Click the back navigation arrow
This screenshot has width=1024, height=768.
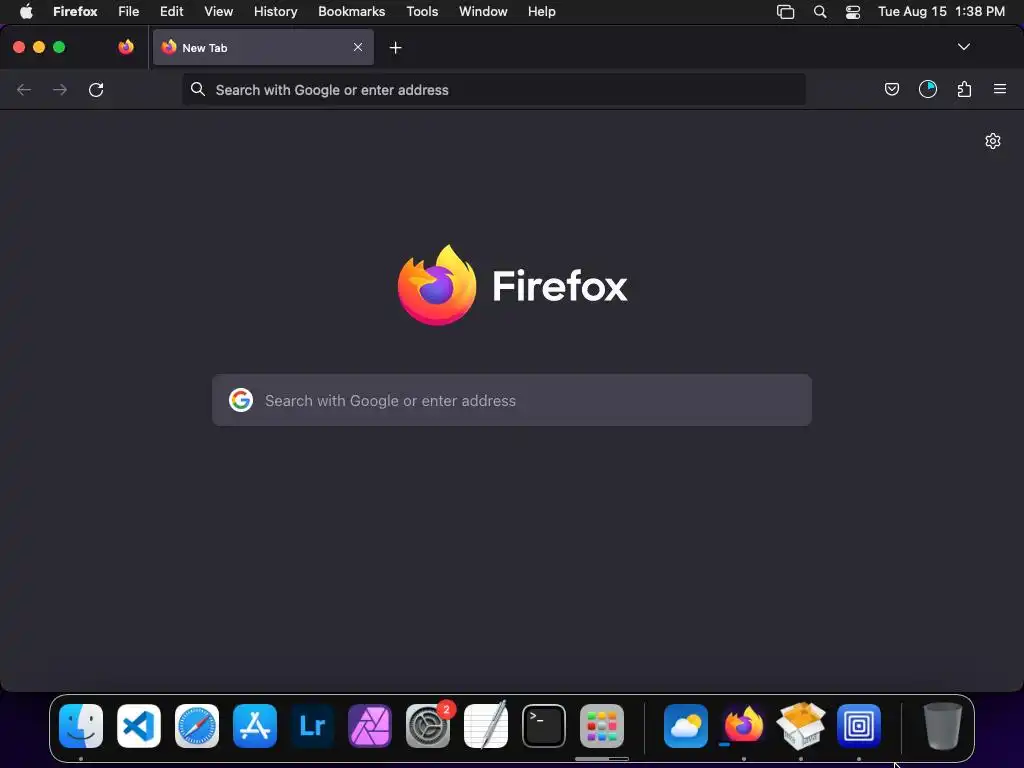[x=24, y=89]
